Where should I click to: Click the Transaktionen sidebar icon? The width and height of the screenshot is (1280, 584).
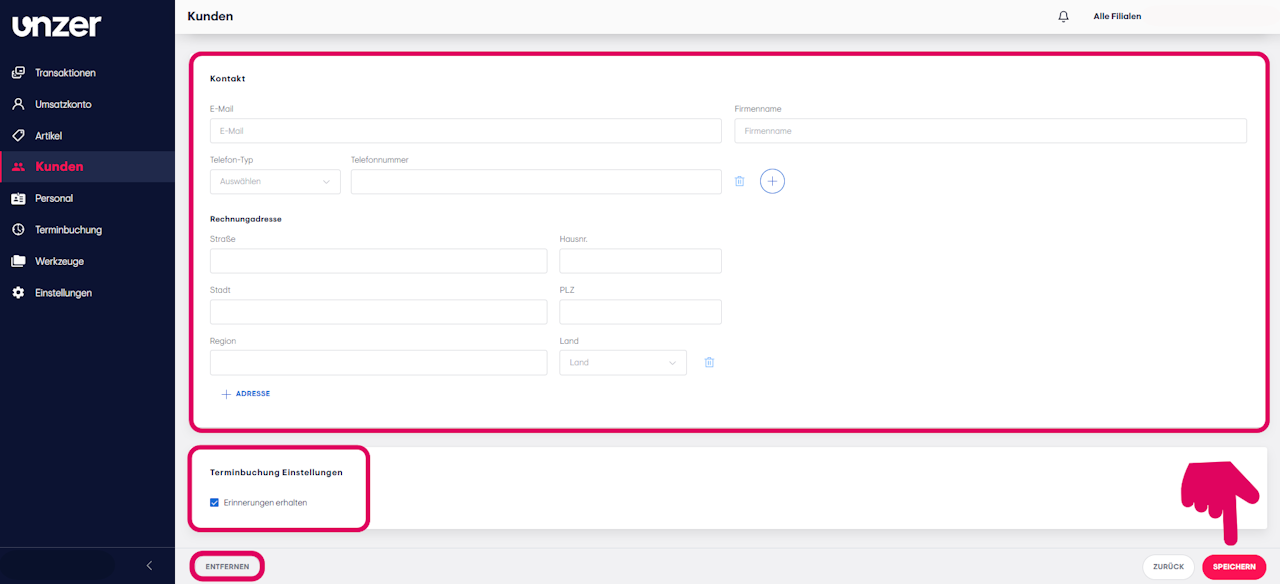tap(18, 73)
